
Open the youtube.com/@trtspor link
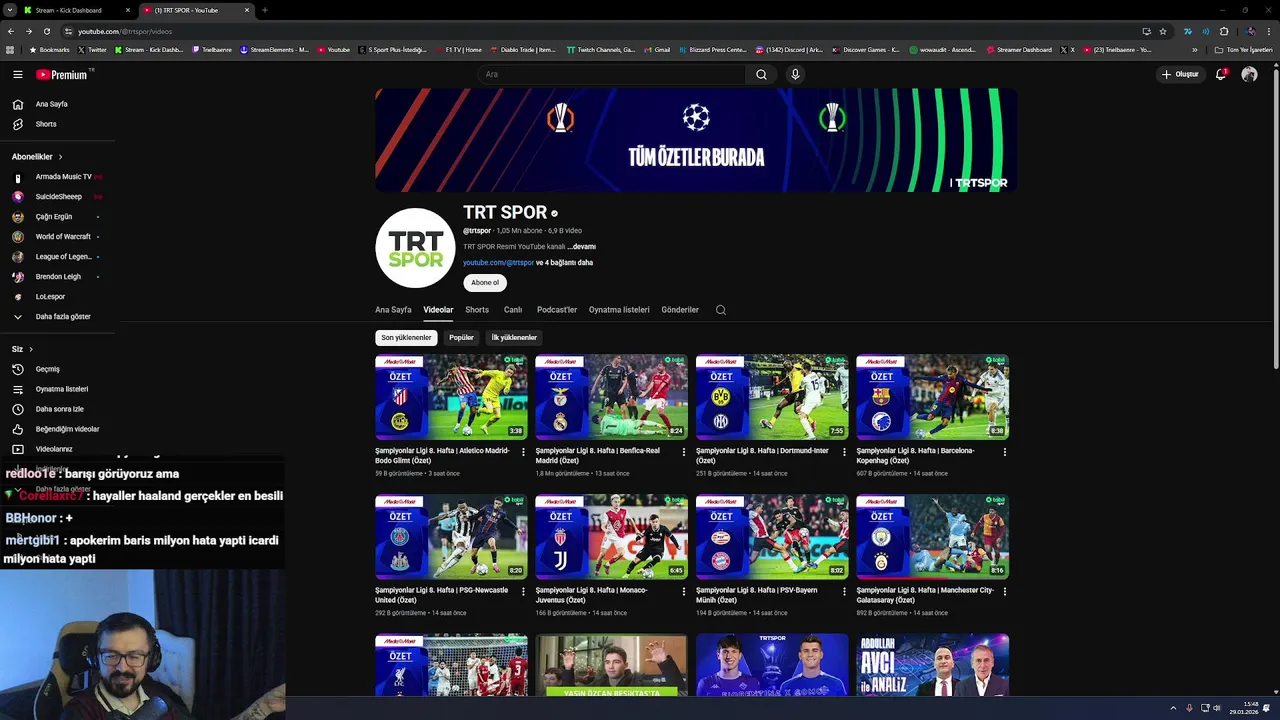point(498,263)
